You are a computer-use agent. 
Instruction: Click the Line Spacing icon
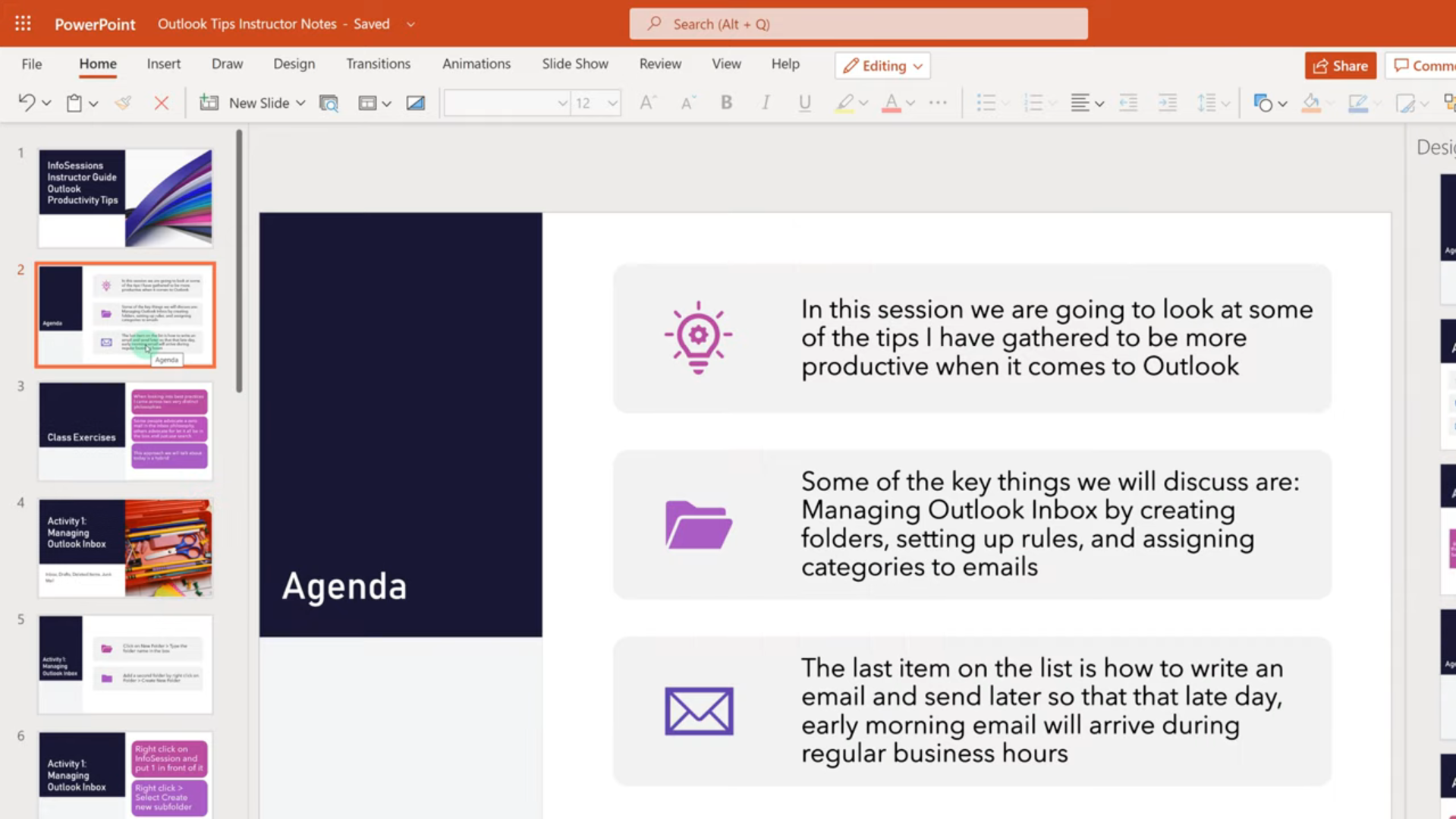(1206, 102)
